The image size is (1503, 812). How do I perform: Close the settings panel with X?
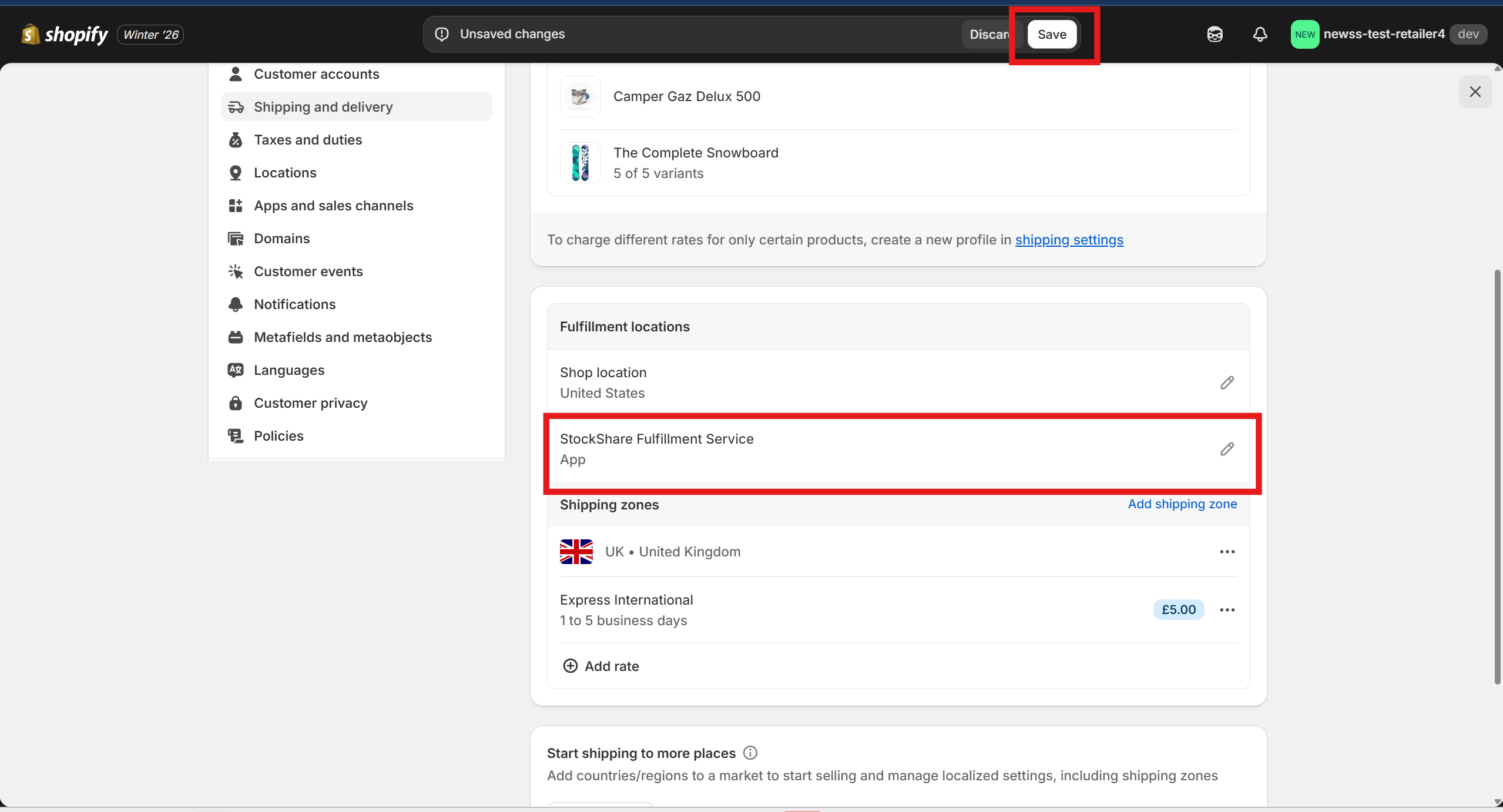pyautogui.click(x=1475, y=92)
